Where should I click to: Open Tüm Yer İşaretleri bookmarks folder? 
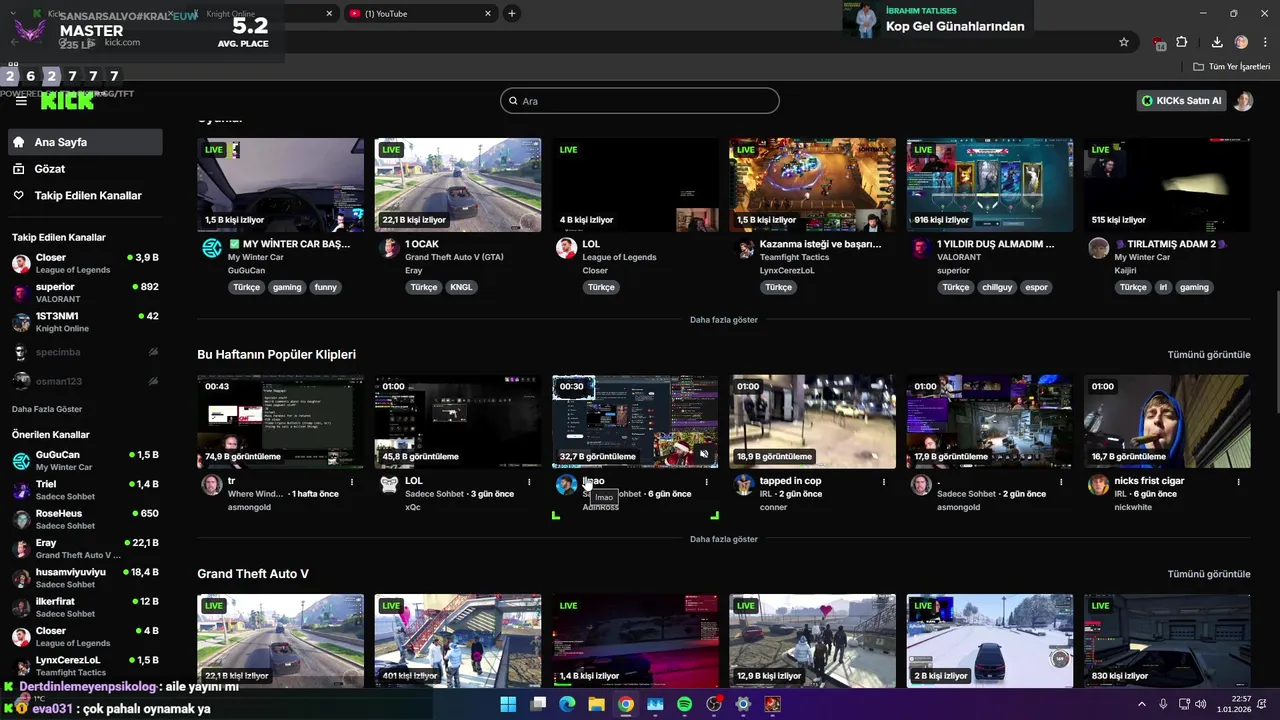(1232, 67)
